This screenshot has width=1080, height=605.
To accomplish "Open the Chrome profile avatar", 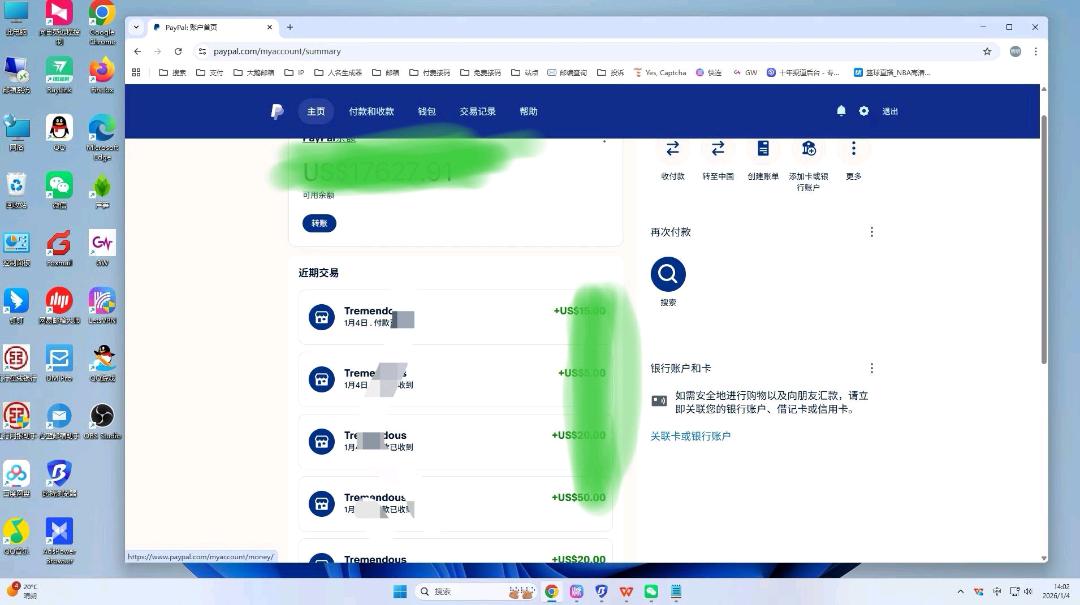I will pos(1015,51).
